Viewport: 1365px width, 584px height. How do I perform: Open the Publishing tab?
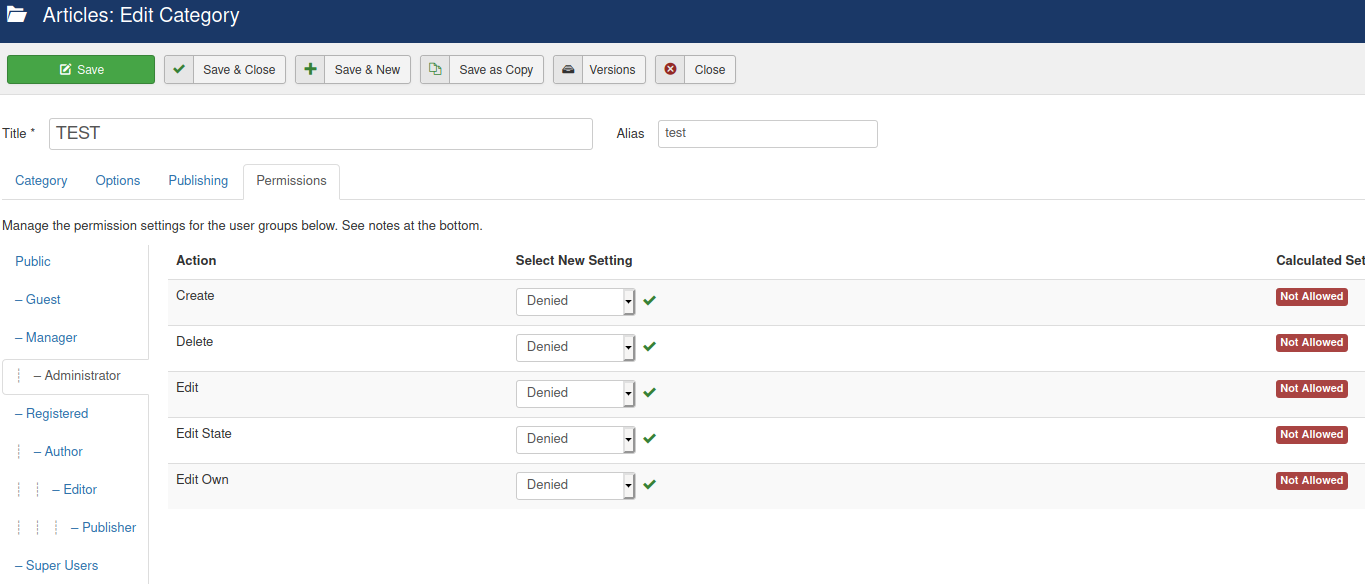[198, 181]
